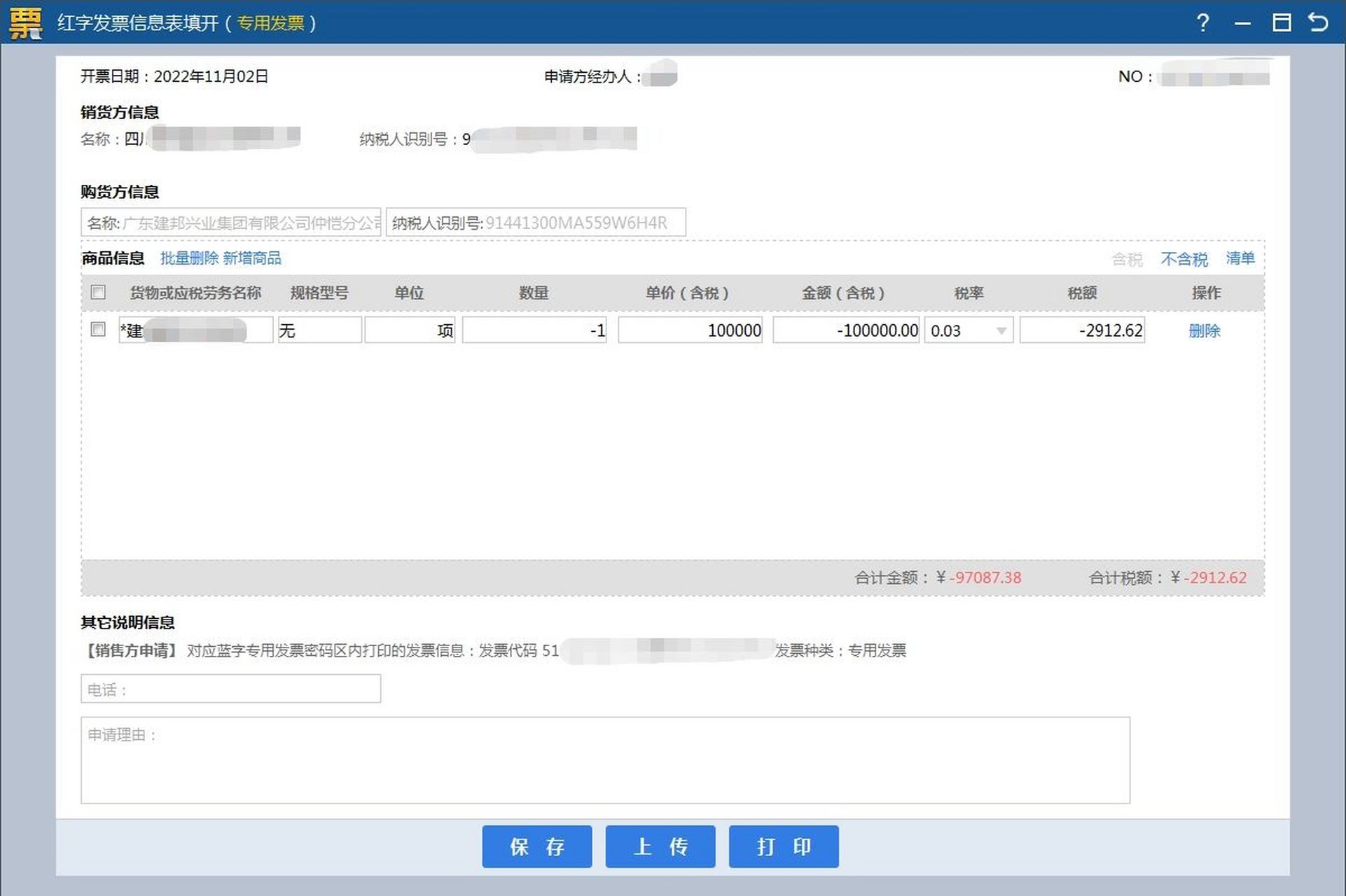
Task: Click the 税额 column header
Action: tap(1082, 293)
